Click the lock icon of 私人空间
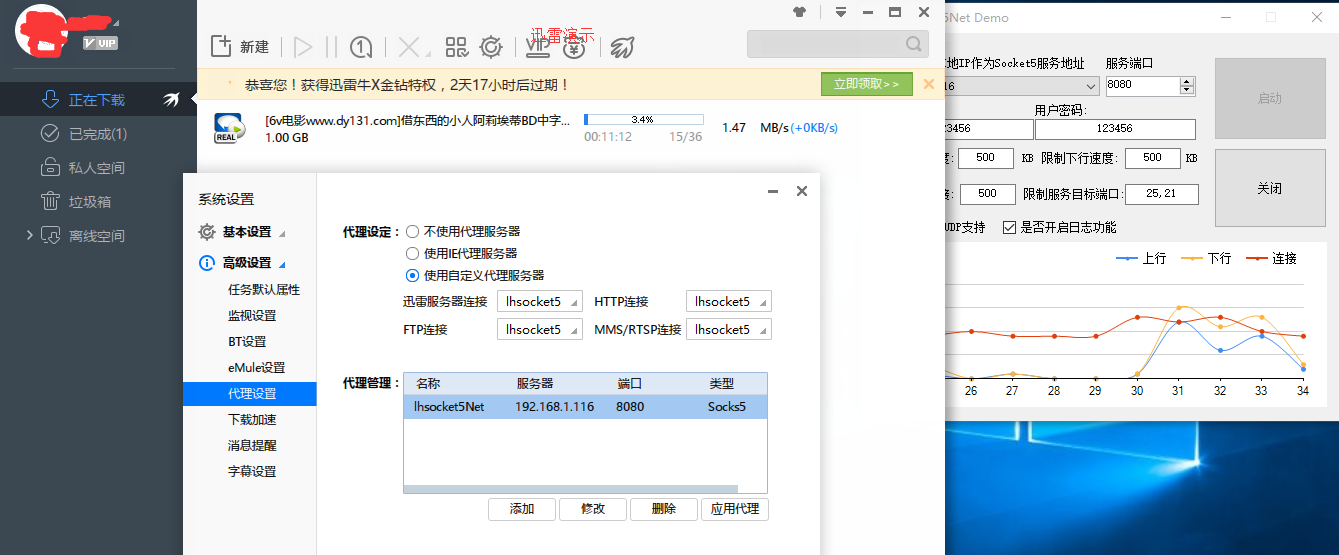 coord(50,167)
